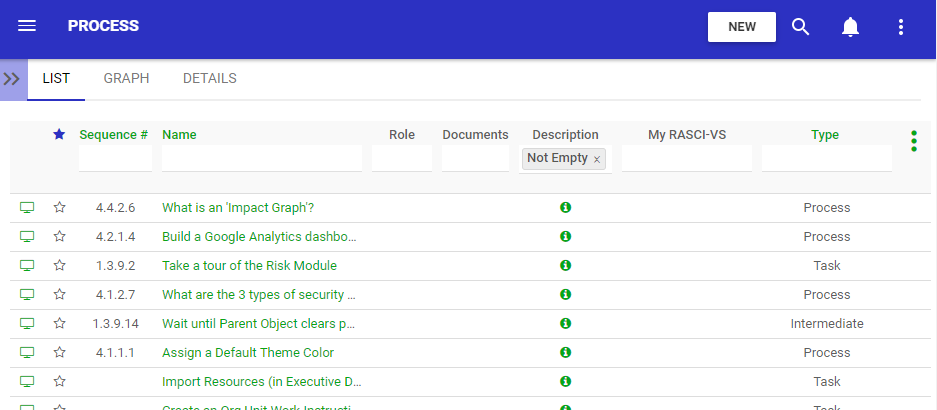The width and height of the screenshot is (937, 410).
Task: Click description info icon for Risk Module row
Action: [x=565, y=266]
